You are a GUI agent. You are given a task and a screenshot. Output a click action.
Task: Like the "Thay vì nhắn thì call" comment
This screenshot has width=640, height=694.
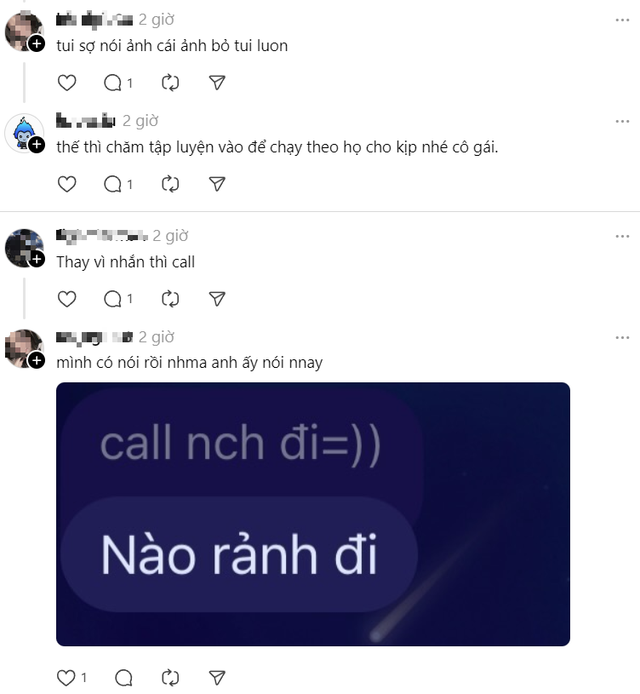pyautogui.click(x=67, y=299)
